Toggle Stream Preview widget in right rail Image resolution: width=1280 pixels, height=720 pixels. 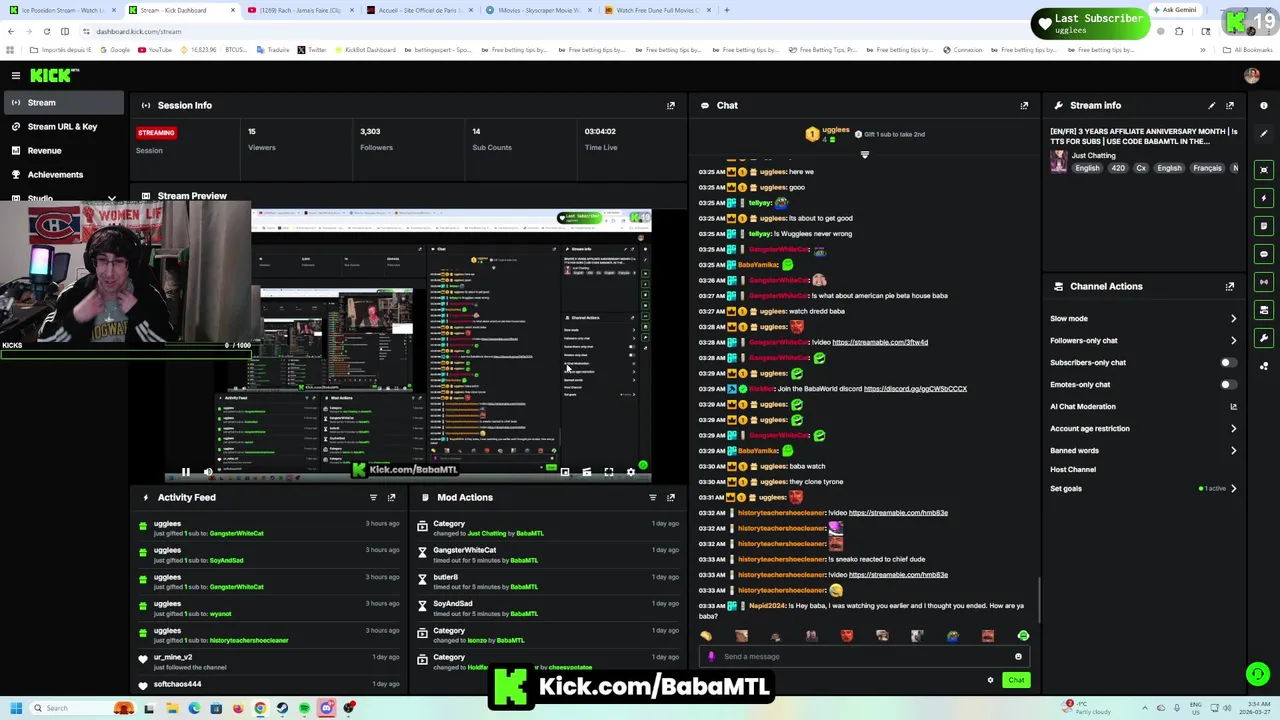pos(1265,170)
